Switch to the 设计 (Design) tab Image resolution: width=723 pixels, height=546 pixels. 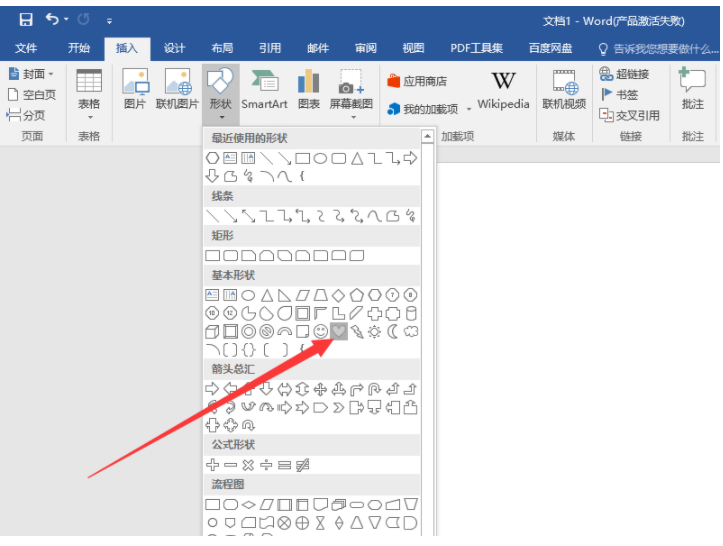[175, 48]
